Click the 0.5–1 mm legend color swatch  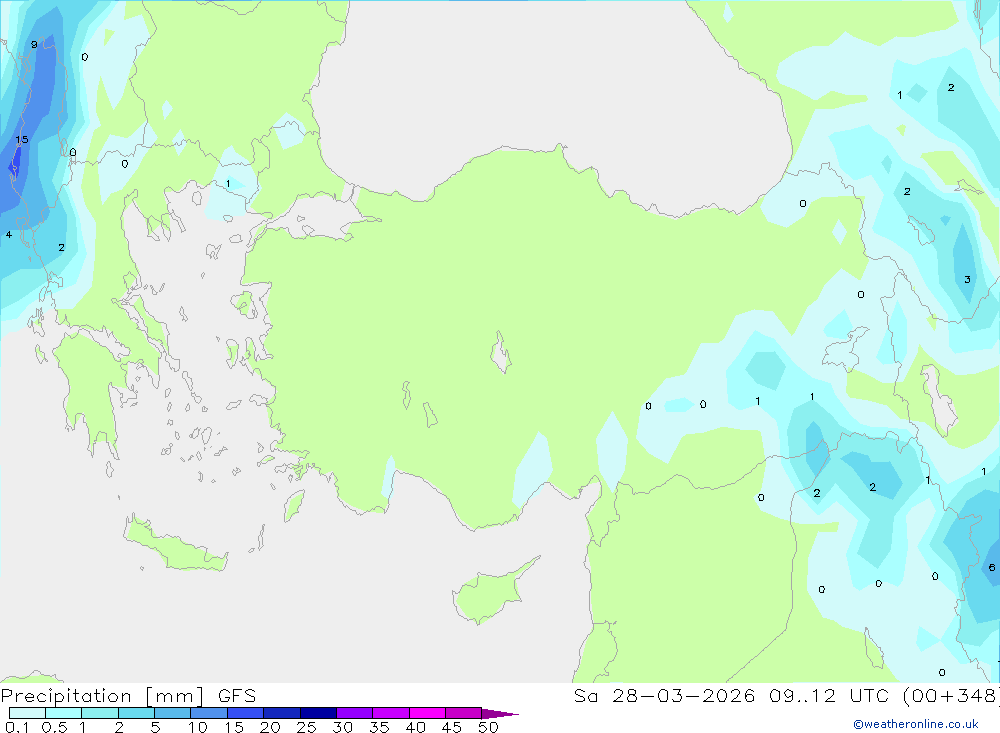(x=64, y=713)
